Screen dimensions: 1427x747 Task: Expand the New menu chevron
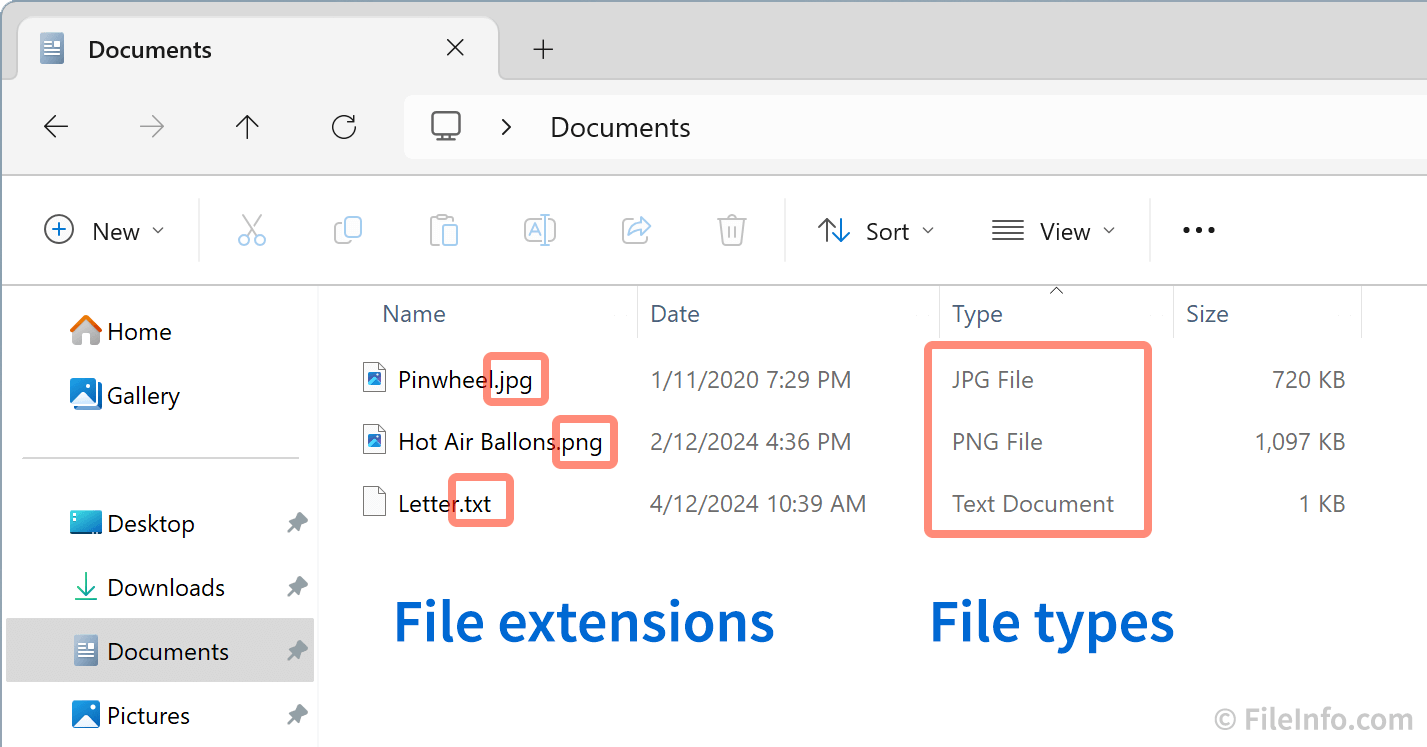158,230
